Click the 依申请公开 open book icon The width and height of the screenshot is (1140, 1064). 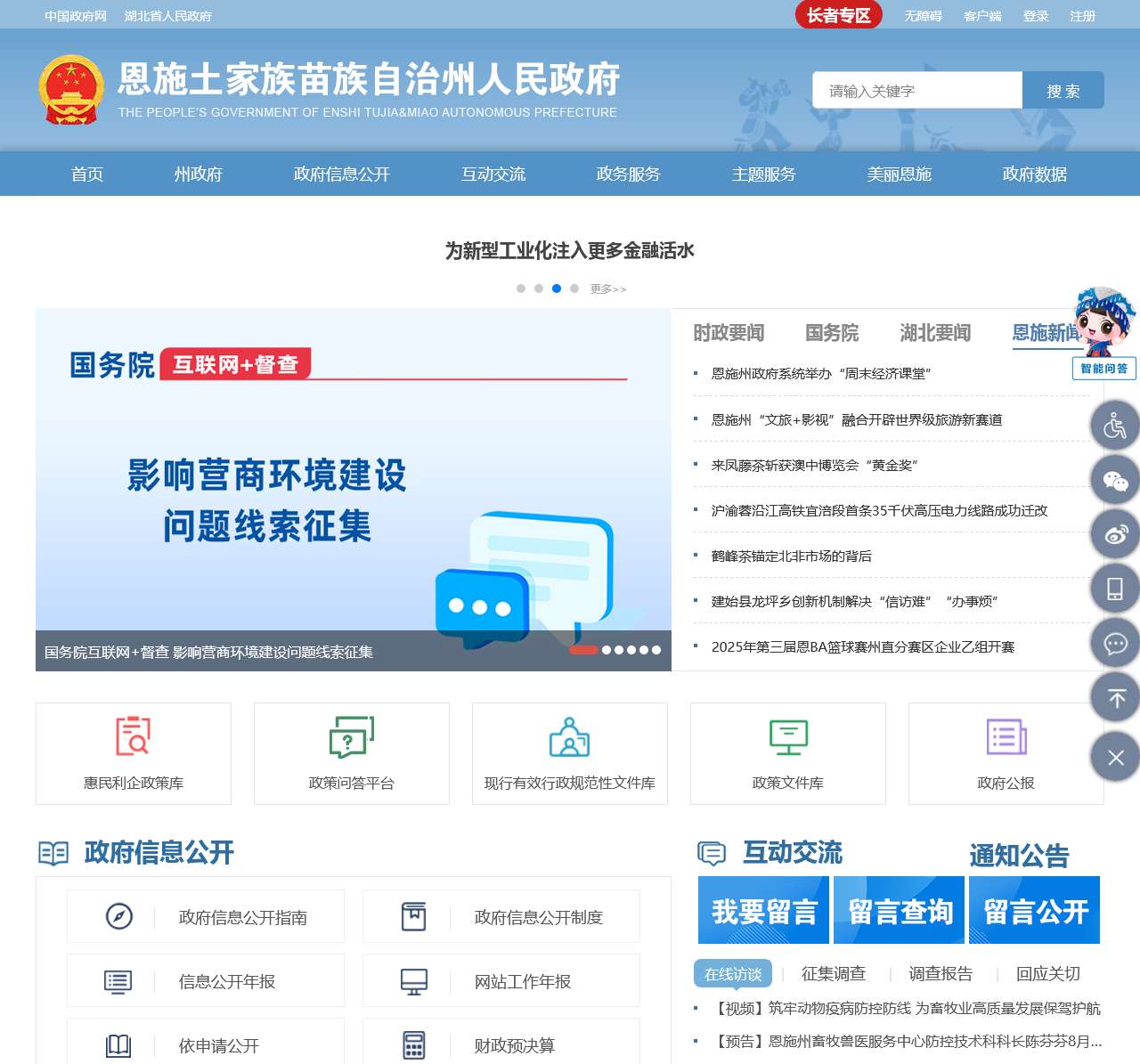pyautogui.click(x=118, y=1044)
